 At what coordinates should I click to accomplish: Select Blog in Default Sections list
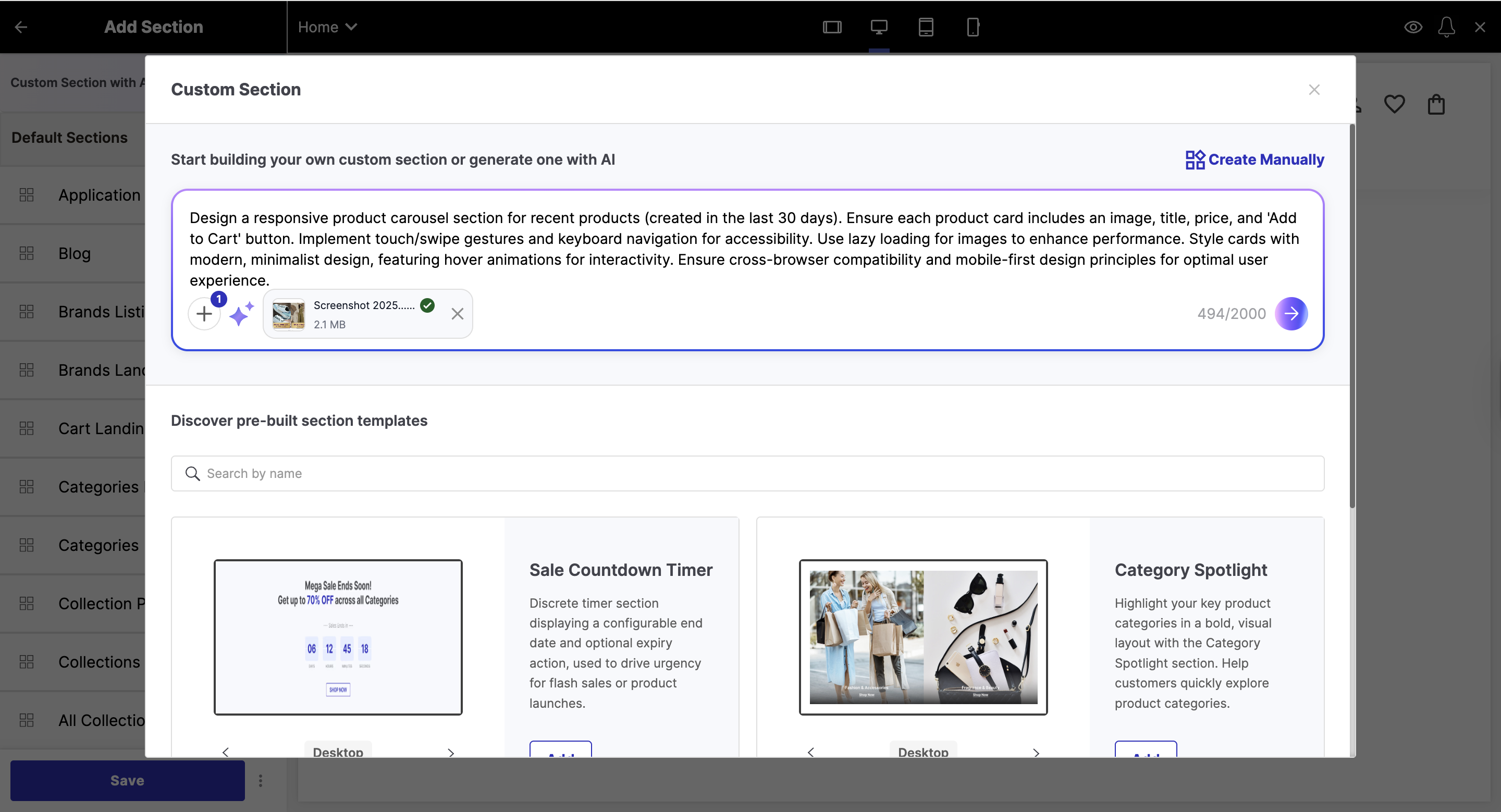(x=74, y=253)
